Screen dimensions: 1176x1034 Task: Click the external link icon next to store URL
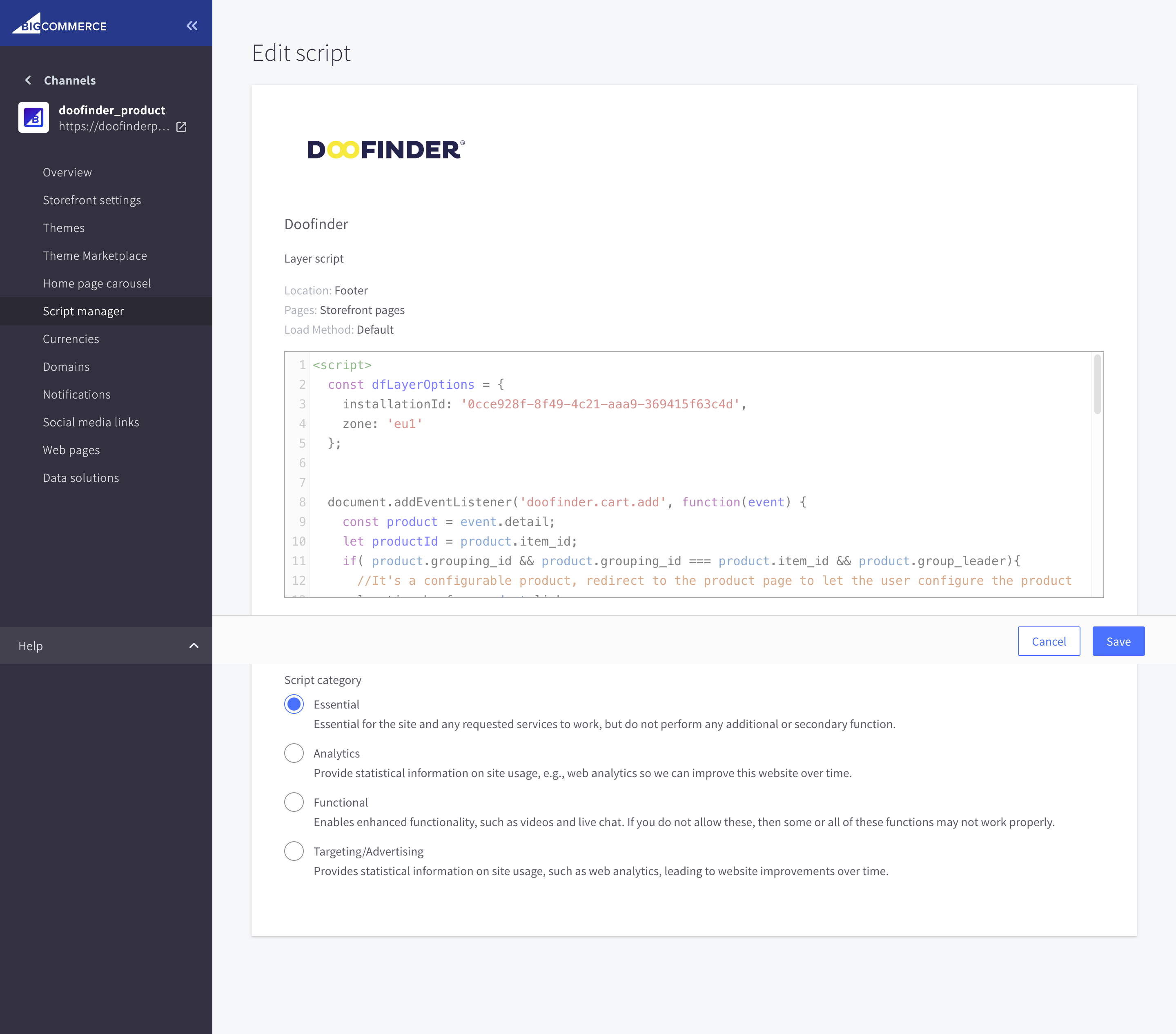(x=180, y=127)
